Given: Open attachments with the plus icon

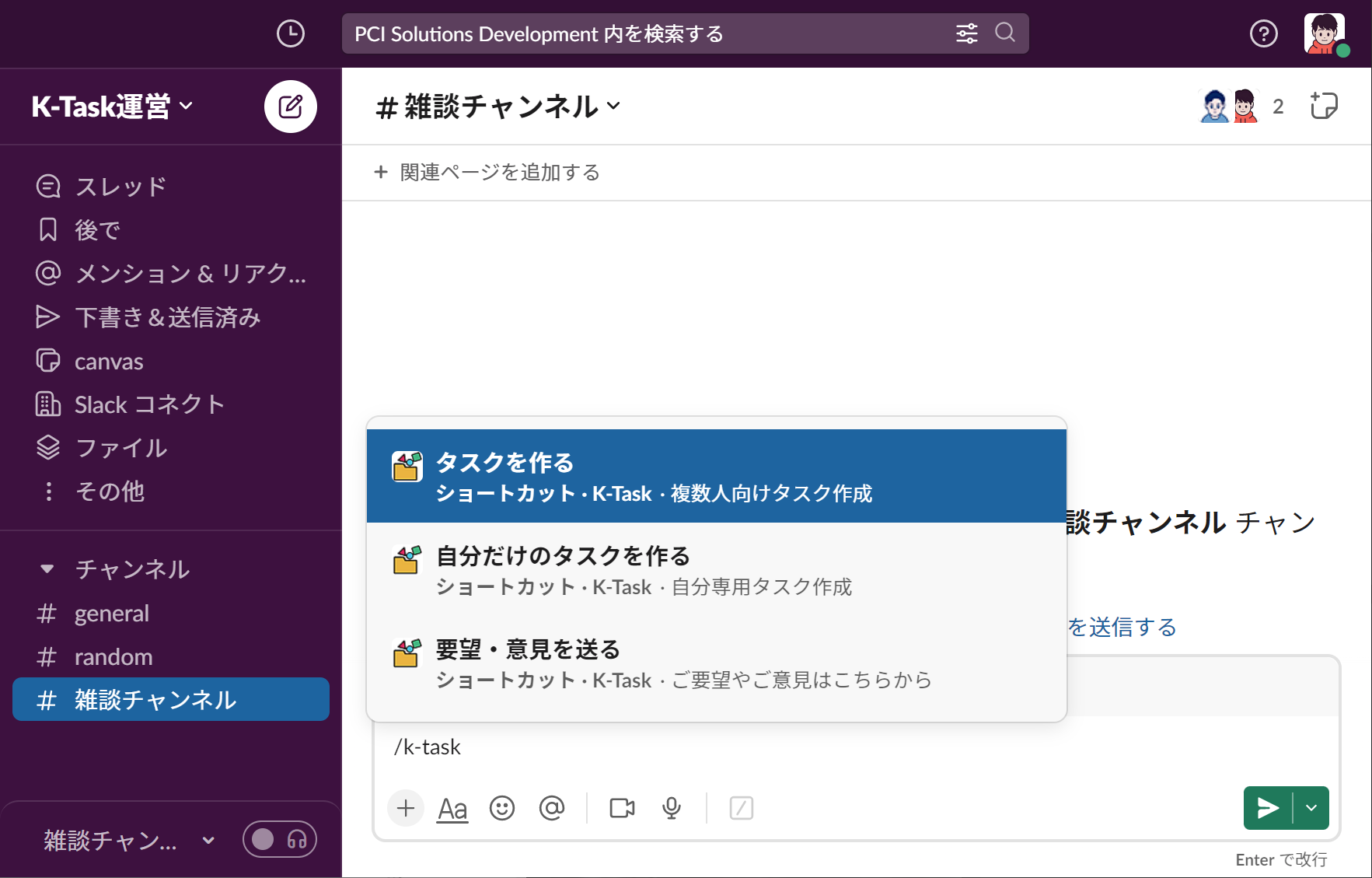Looking at the screenshot, I should (x=405, y=808).
